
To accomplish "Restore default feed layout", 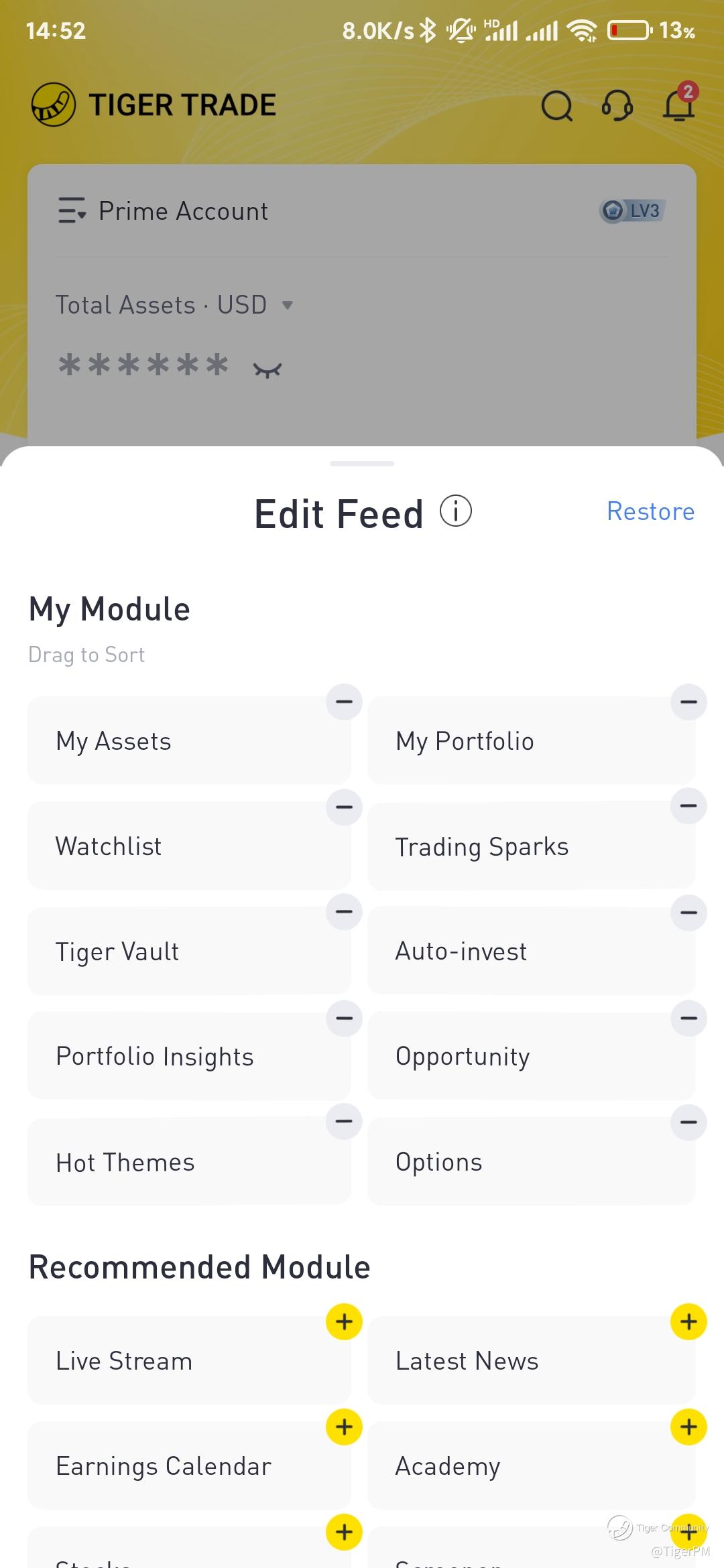I will point(650,511).
